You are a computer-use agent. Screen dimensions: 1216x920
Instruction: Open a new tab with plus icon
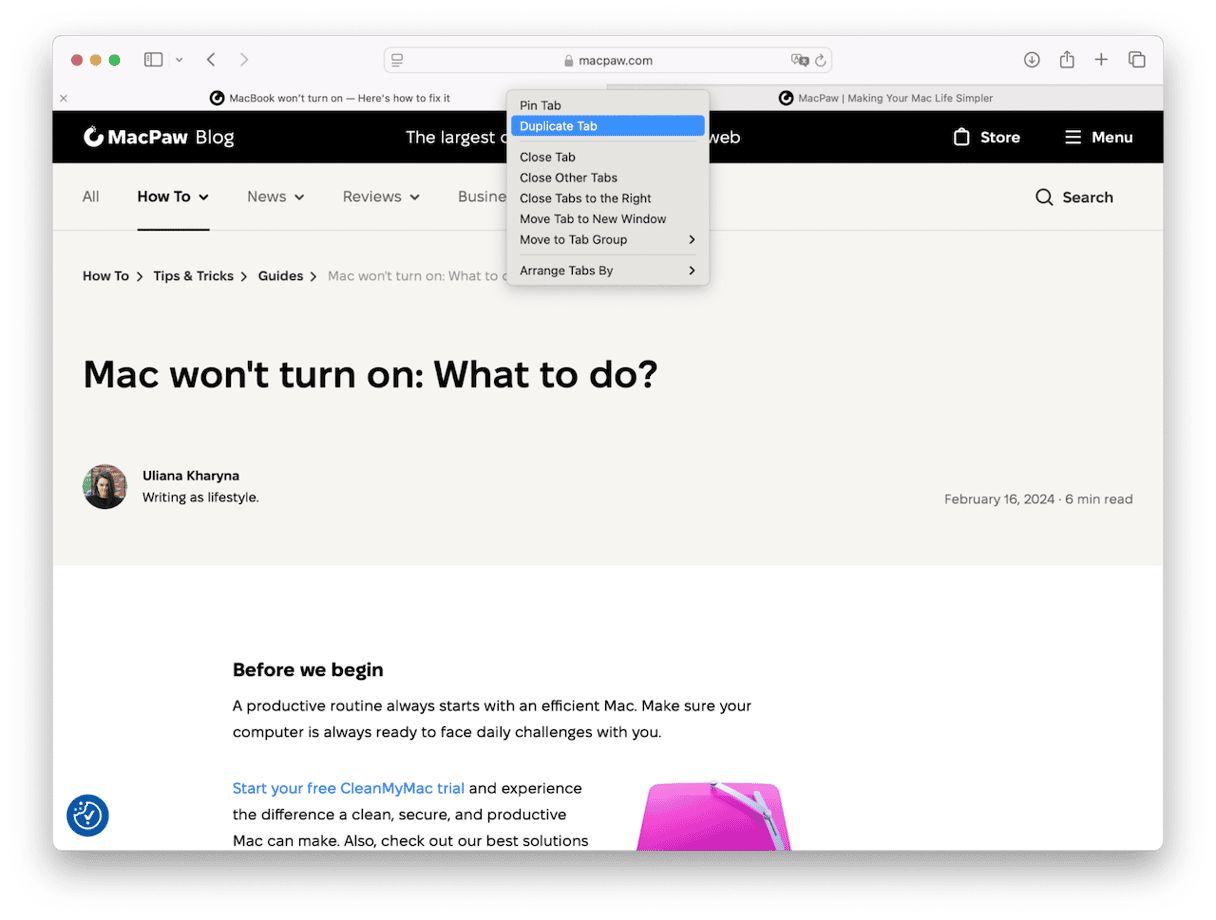(1101, 60)
